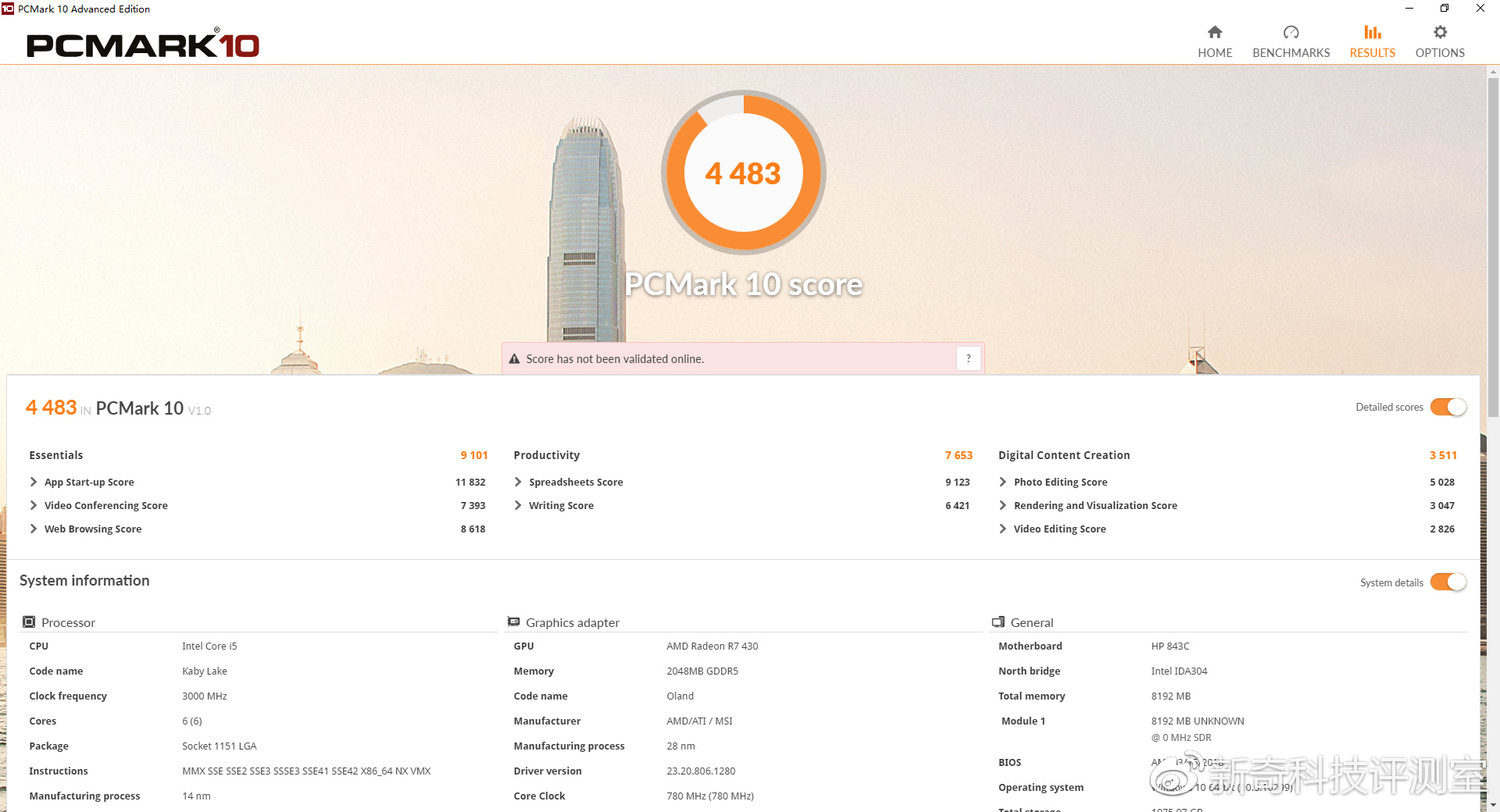Click the Graphics adapter section icon
Viewport: 1500px width, 812px height.
[513, 622]
